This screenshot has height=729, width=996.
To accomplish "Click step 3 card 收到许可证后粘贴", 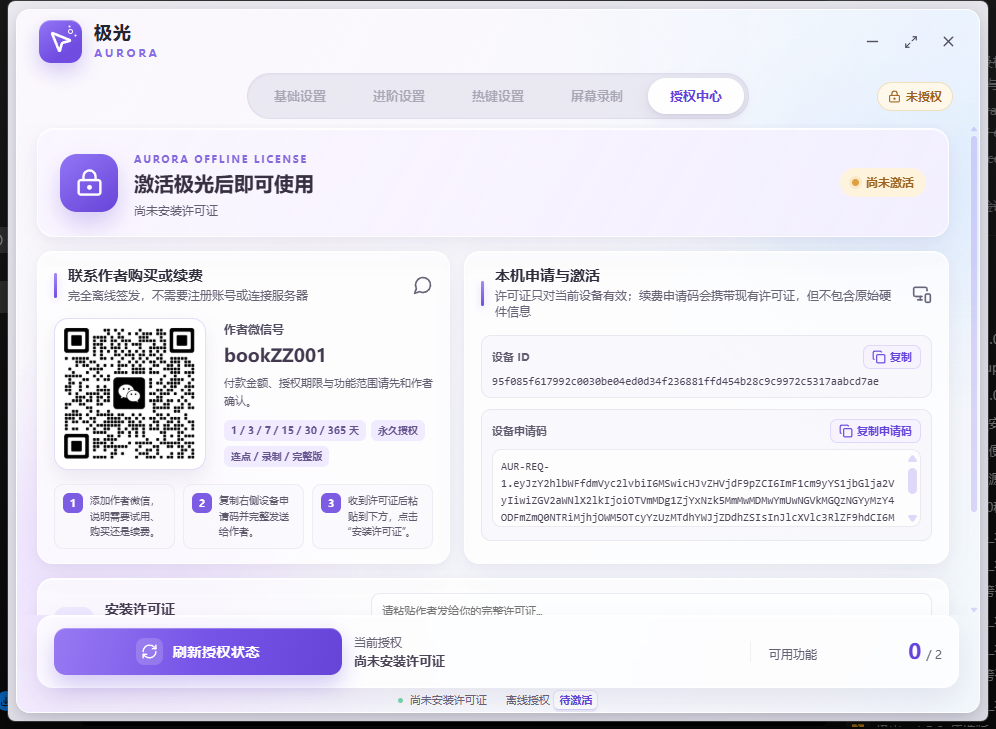I will click(x=372, y=516).
